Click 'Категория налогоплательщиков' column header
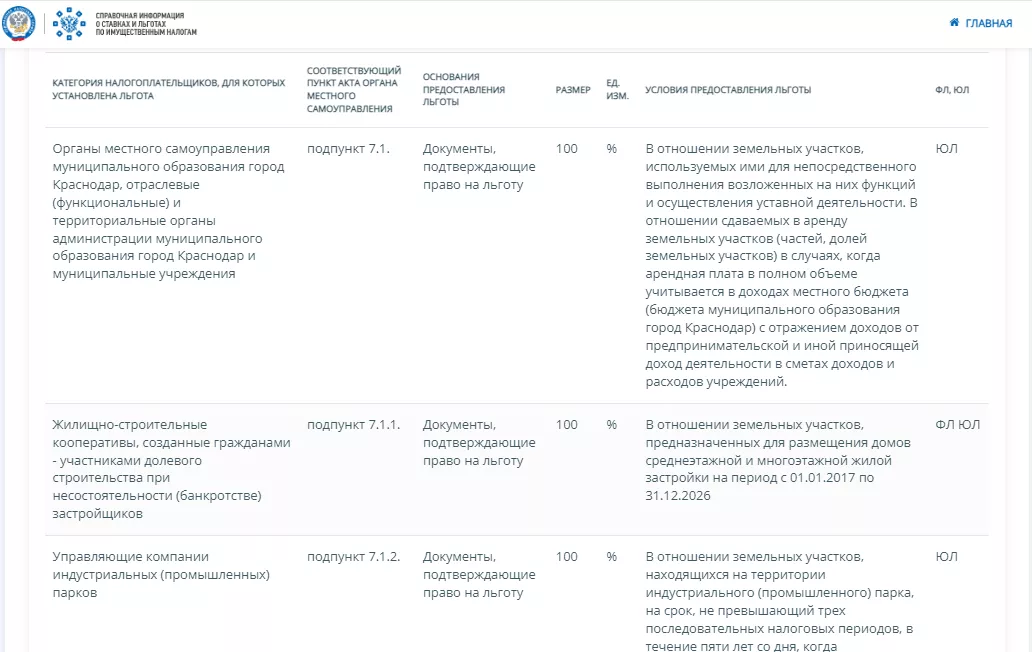The width and height of the screenshot is (1032, 652). (x=168, y=90)
